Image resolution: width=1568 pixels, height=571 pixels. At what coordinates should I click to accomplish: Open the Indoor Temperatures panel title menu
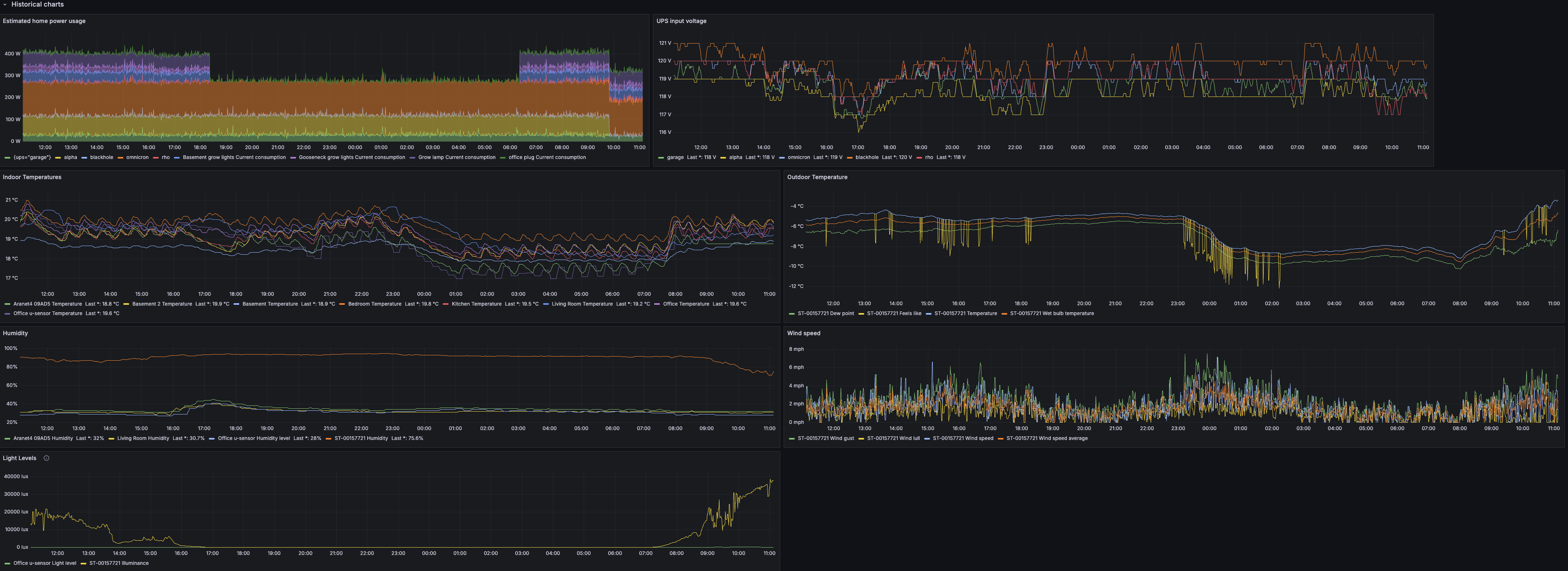[32, 177]
